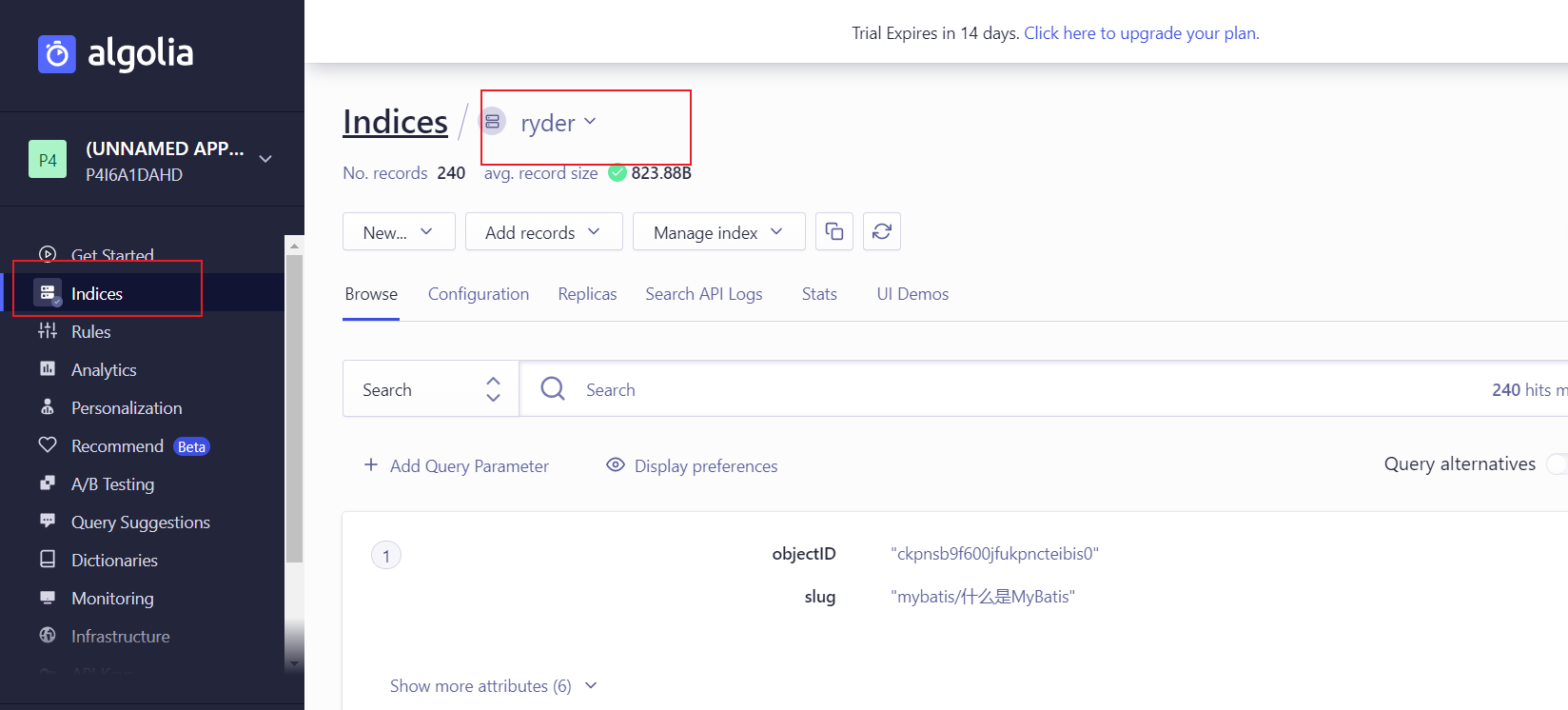
Task: Click the refresh index icon button
Action: coord(882,231)
